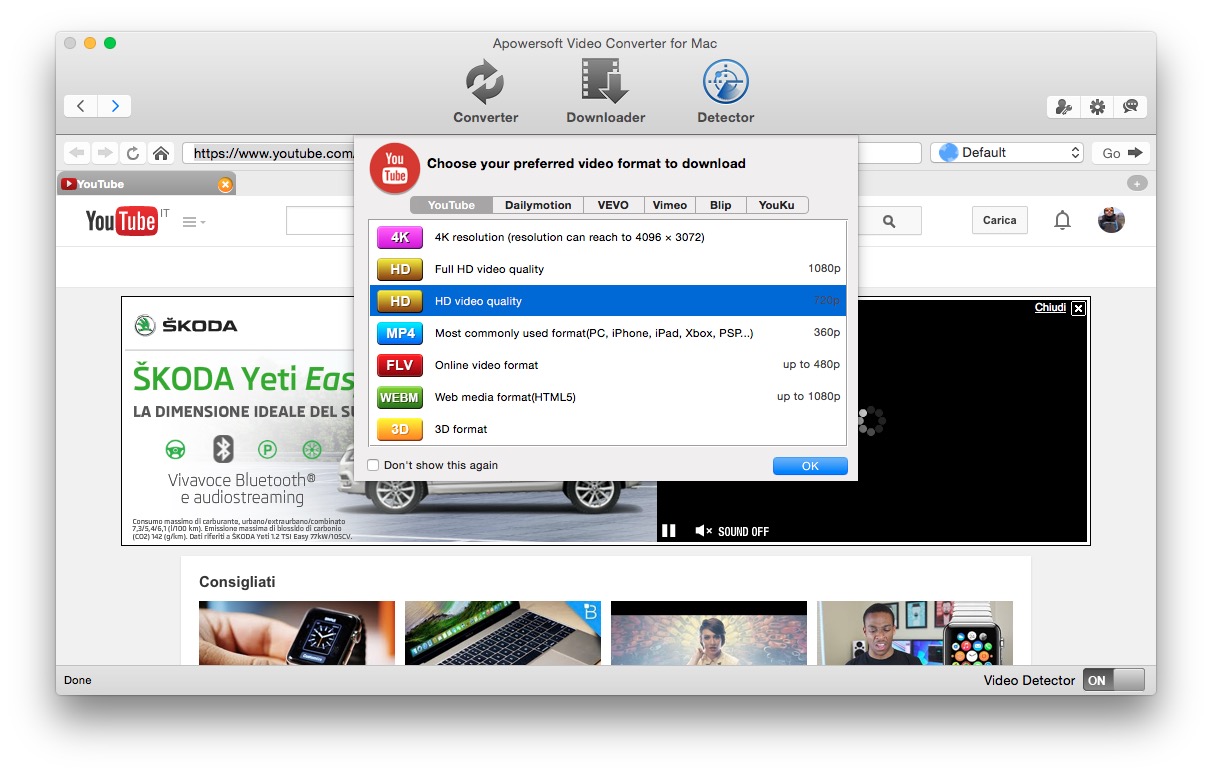Click the ŠKODA logo in ad

coord(186,325)
